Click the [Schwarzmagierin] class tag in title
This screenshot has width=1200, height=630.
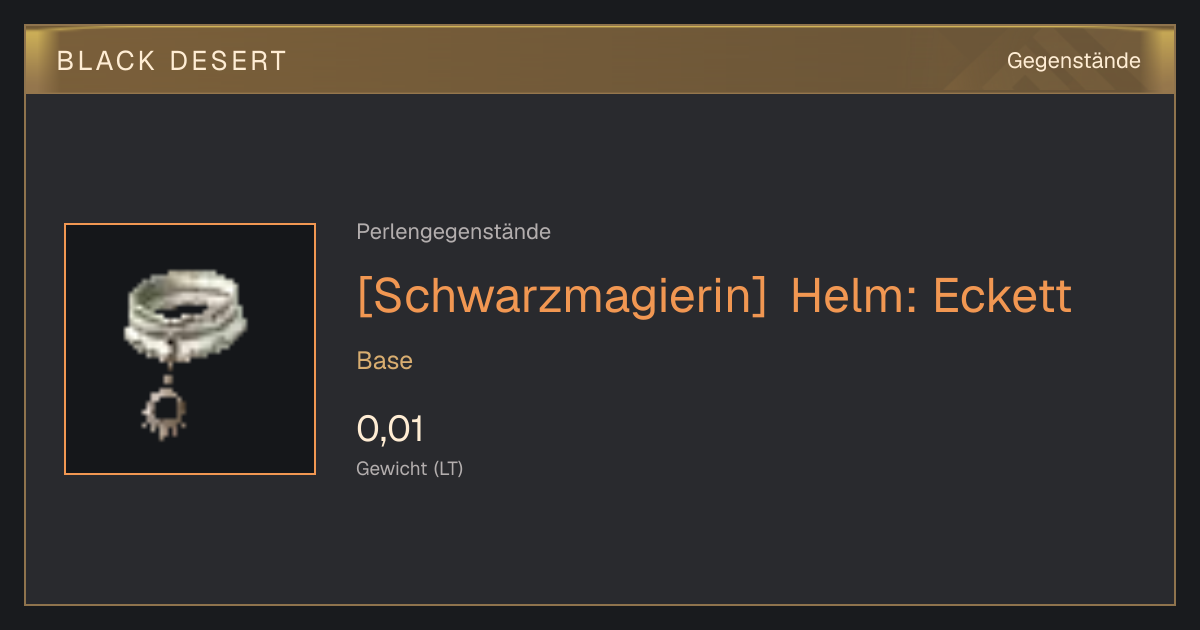click(x=561, y=297)
